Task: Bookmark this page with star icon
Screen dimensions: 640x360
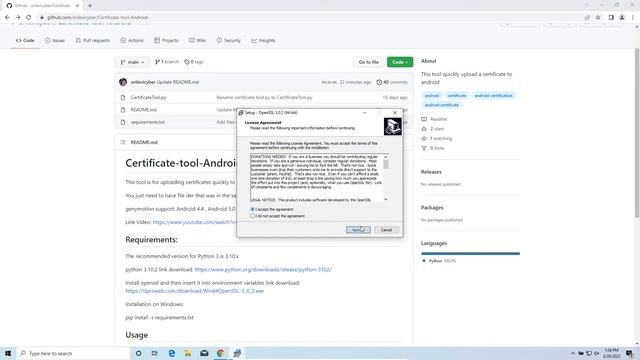Action: (x=598, y=18)
